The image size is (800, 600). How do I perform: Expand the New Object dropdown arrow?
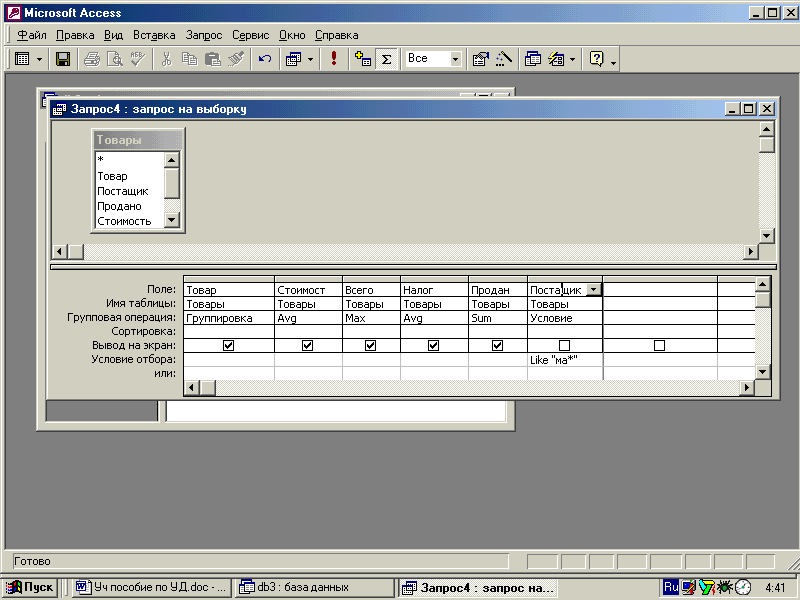(572, 59)
